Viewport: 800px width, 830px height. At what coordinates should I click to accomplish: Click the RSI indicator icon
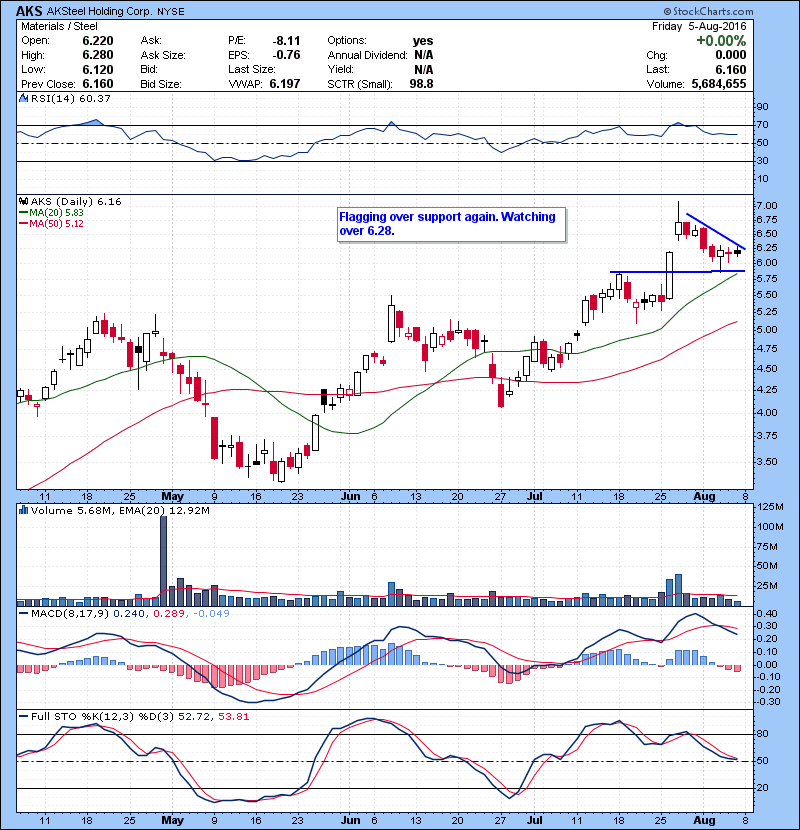(23, 98)
